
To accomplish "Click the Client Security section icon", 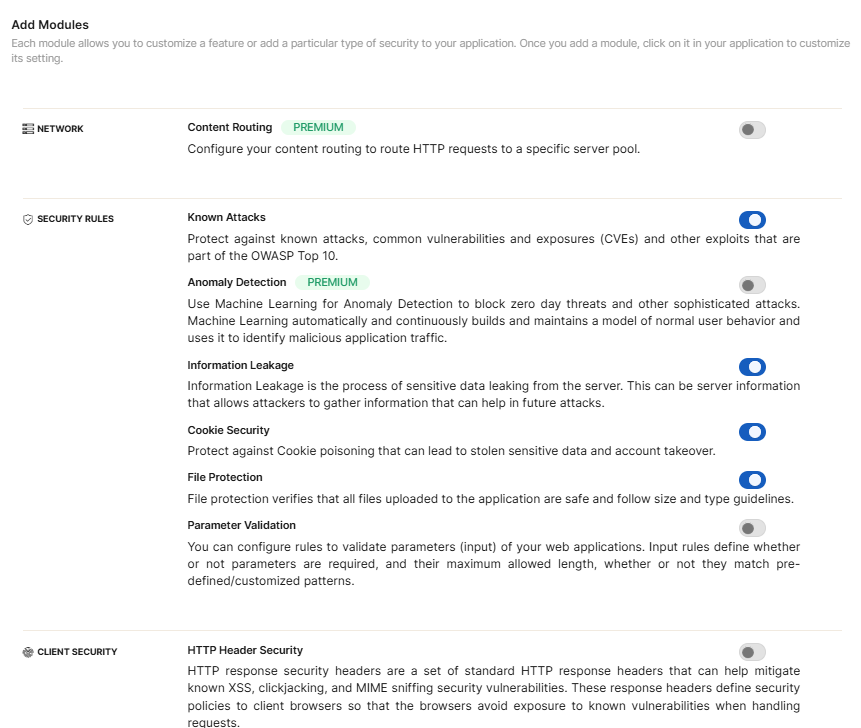I will click(x=28, y=652).
